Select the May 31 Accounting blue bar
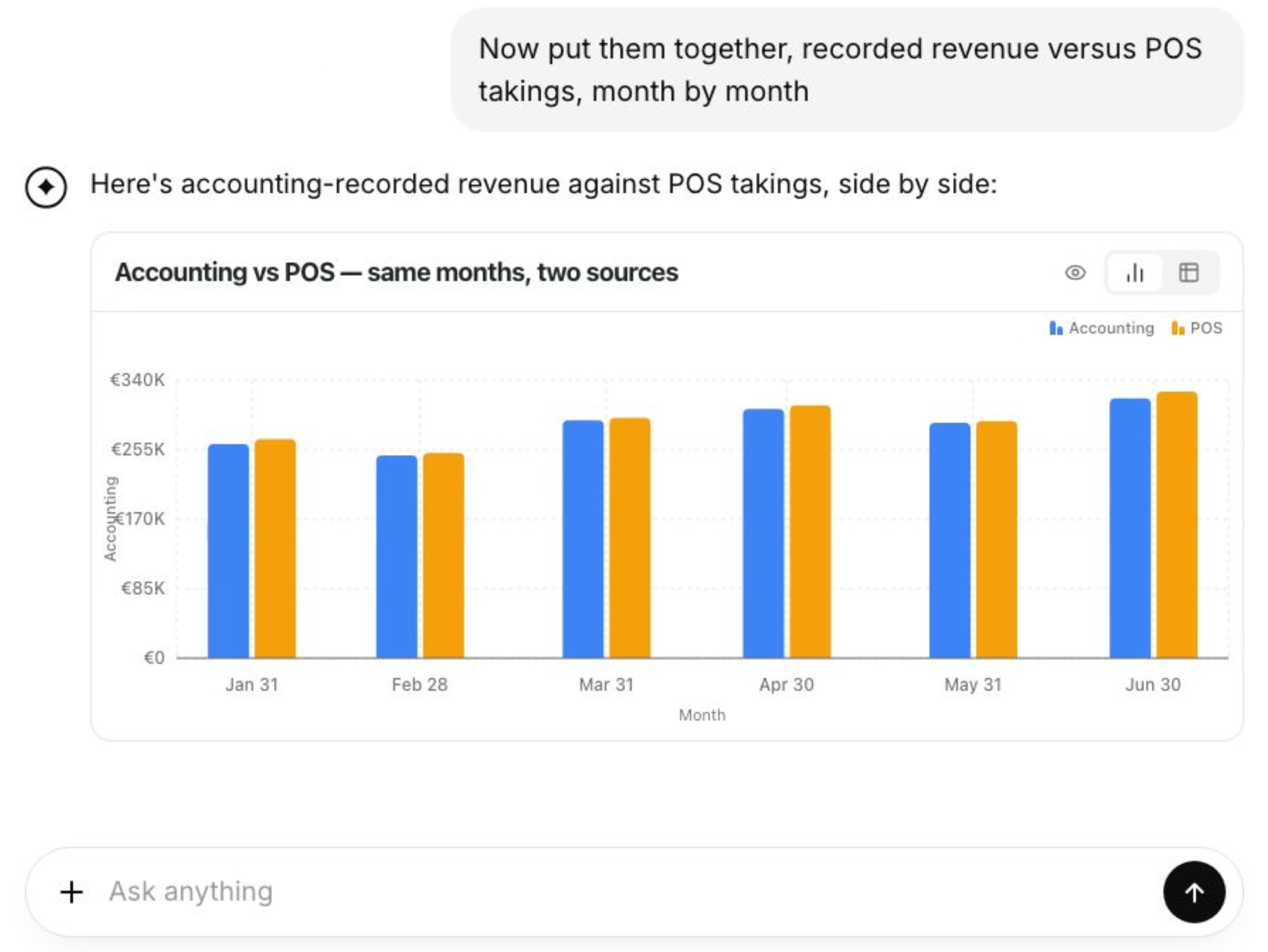This screenshot has width=1268, height=952. pyautogui.click(x=950, y=540)
